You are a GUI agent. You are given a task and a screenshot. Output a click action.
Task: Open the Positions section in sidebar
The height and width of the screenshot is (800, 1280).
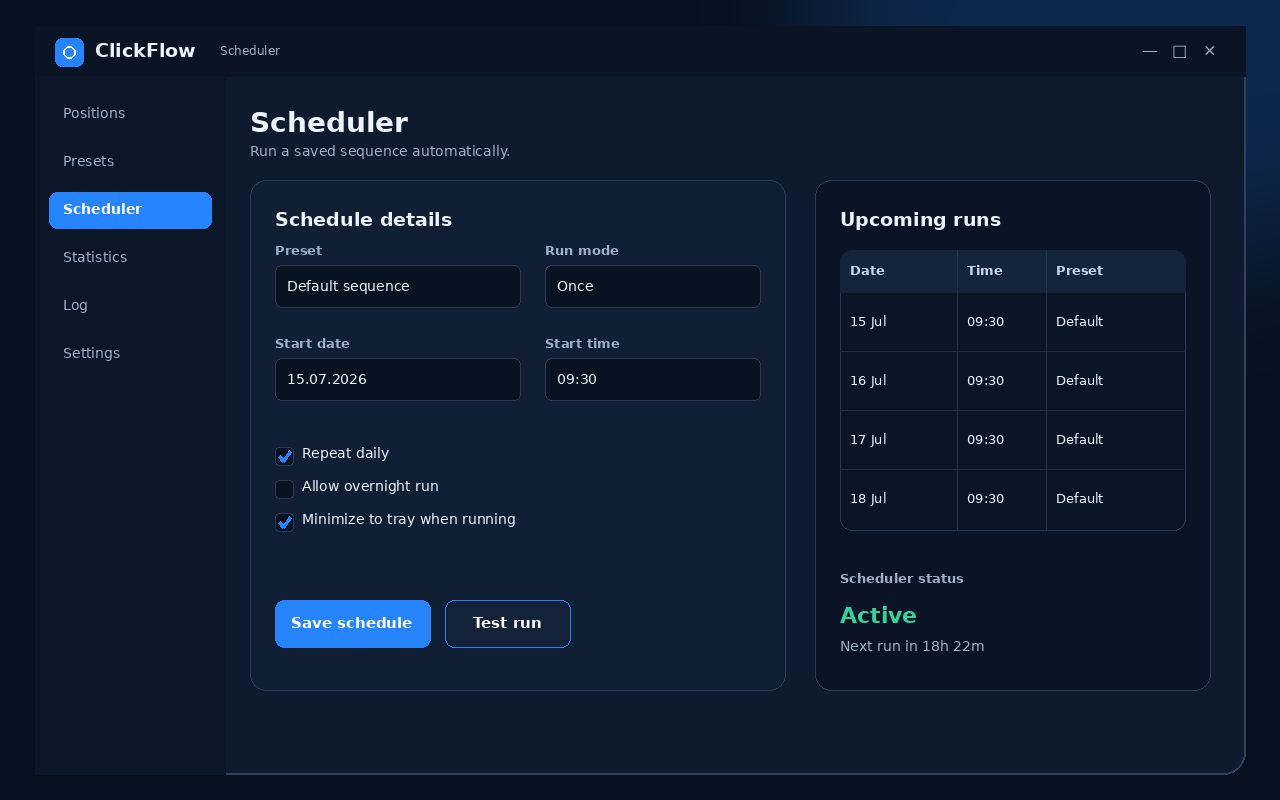pos(130,113)
